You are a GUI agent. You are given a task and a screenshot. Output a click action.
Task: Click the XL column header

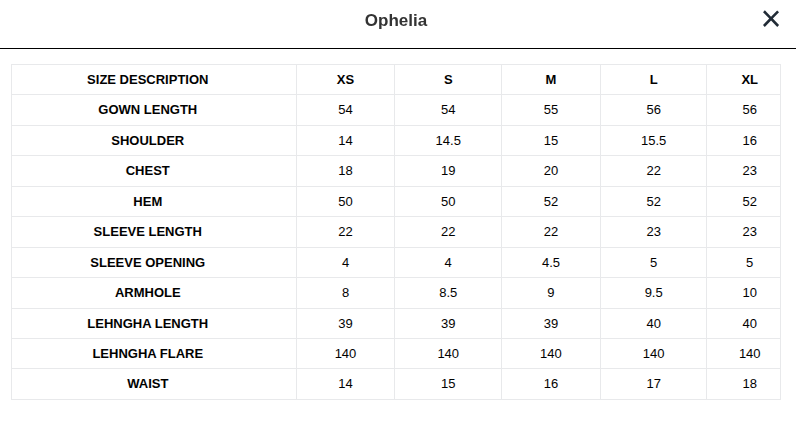[749, 80]
